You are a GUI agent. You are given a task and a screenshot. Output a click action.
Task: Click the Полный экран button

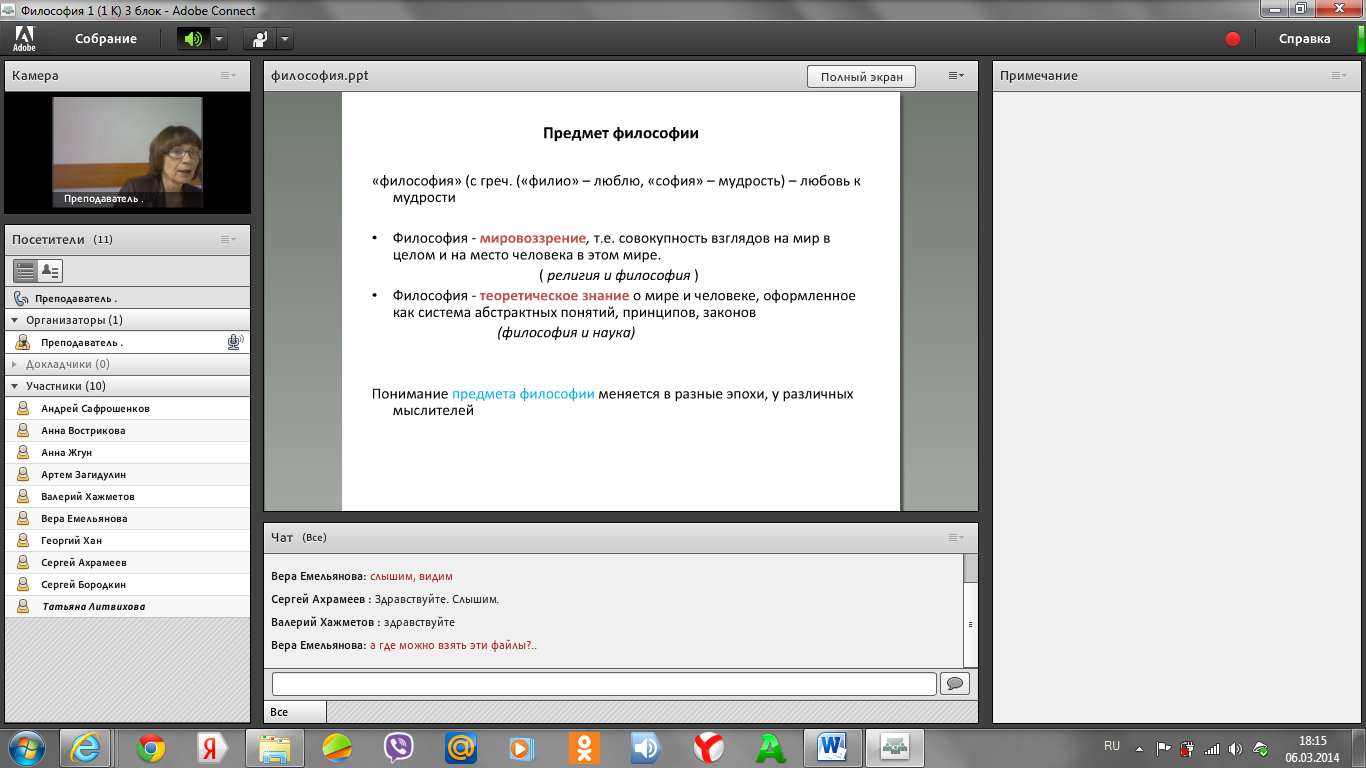[x=861, y=77]
